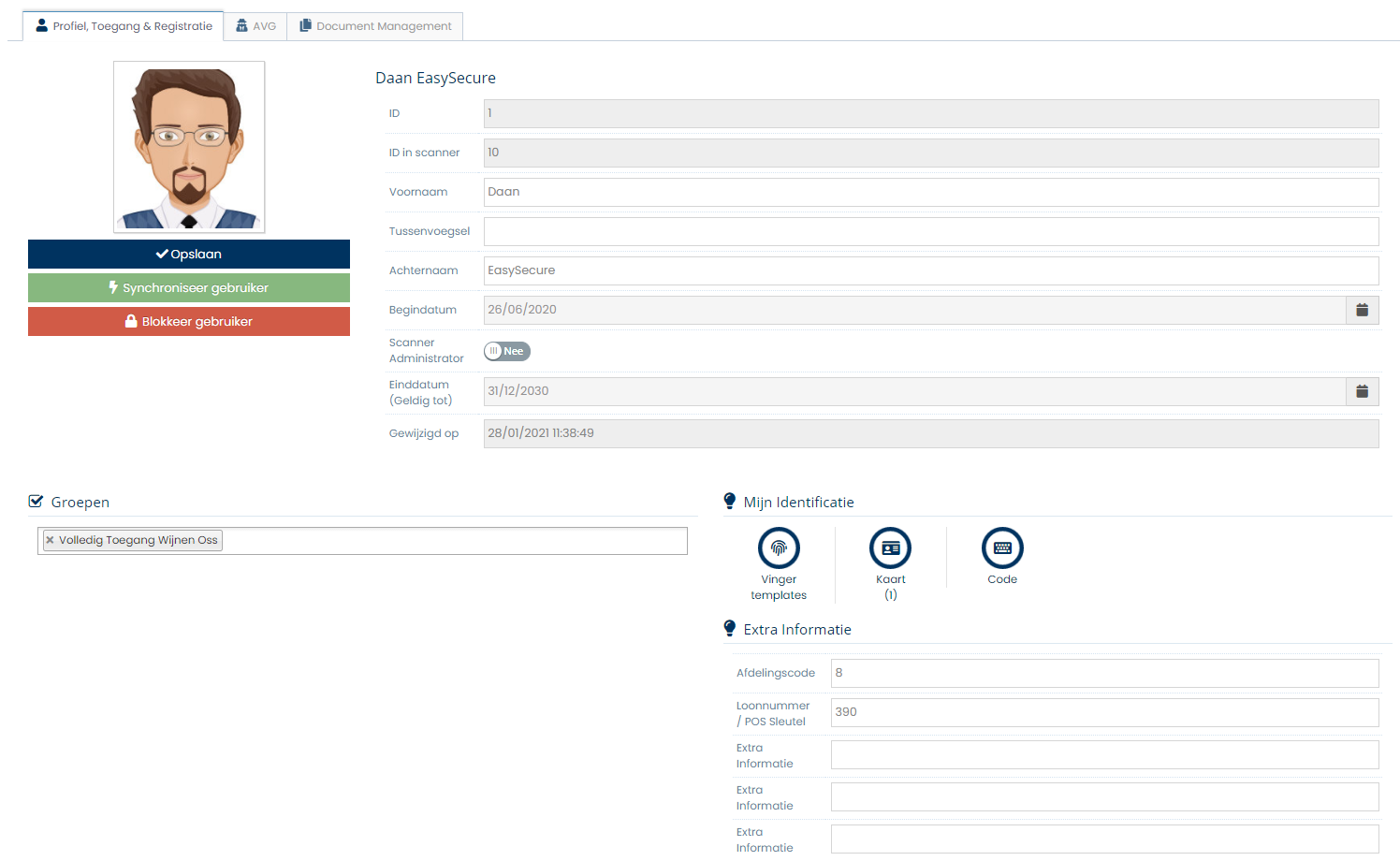The width and height of the screenshot is (1400, 861).
Task: Click Synchroniseer gebruiker button
Action: click(189, 287)
